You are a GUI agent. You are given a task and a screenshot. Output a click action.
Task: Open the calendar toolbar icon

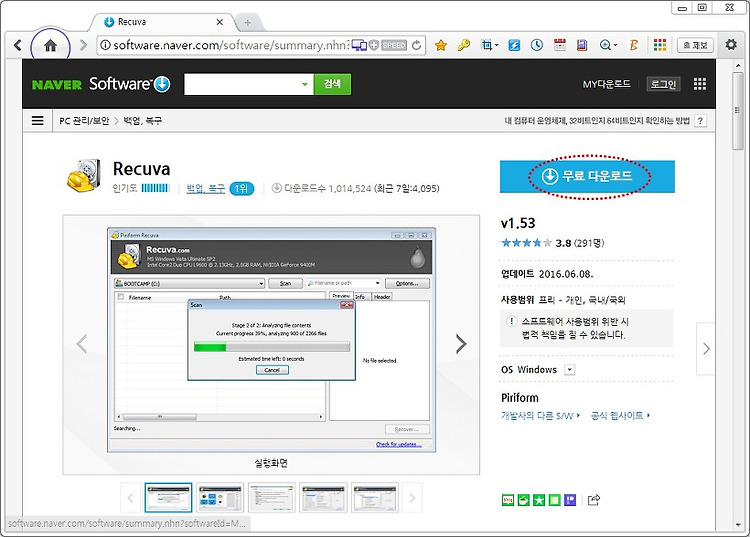click(560, 45)
